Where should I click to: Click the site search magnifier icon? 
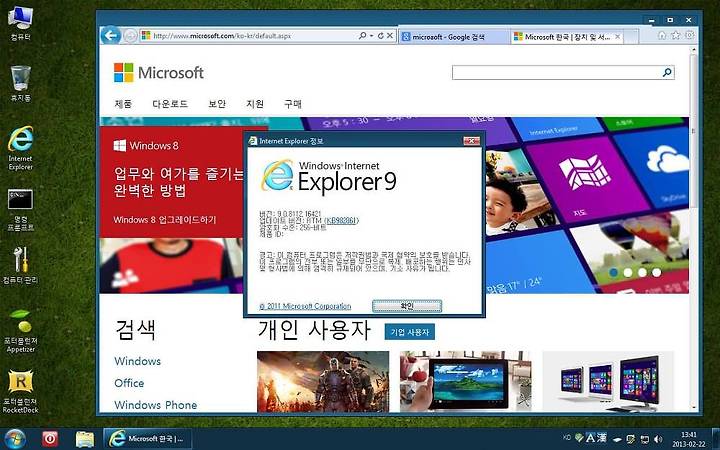point(667,72)
